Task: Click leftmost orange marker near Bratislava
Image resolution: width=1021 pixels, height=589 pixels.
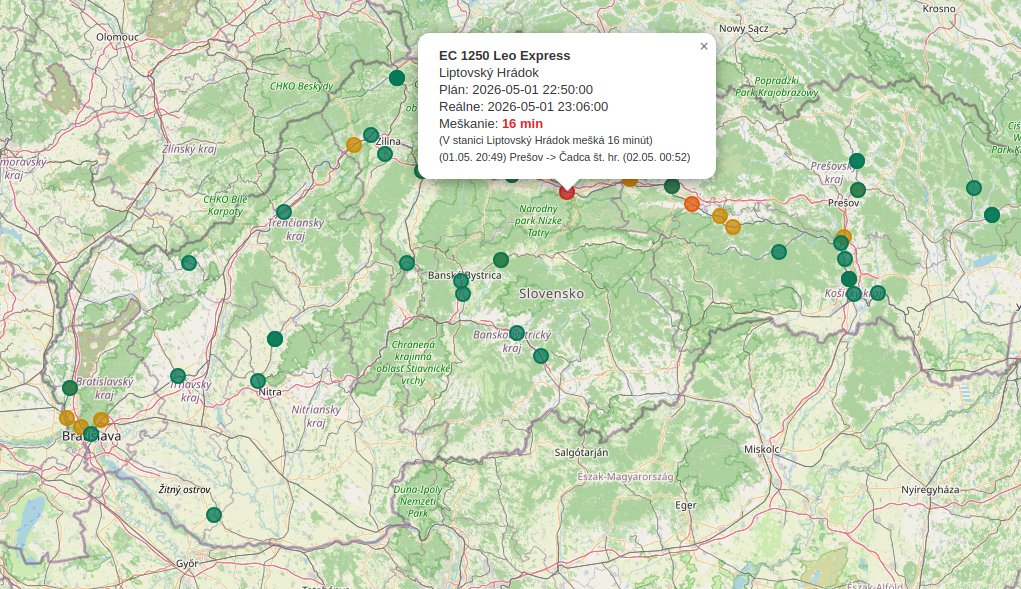Action: (x=67, y=418)
